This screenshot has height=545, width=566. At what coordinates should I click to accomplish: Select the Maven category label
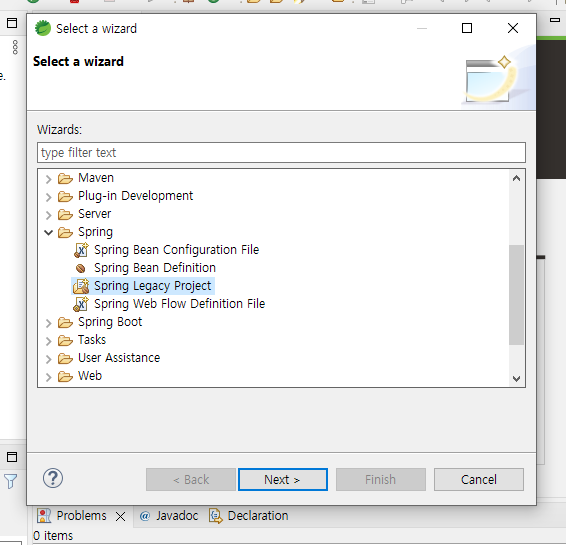coord(96,178)
